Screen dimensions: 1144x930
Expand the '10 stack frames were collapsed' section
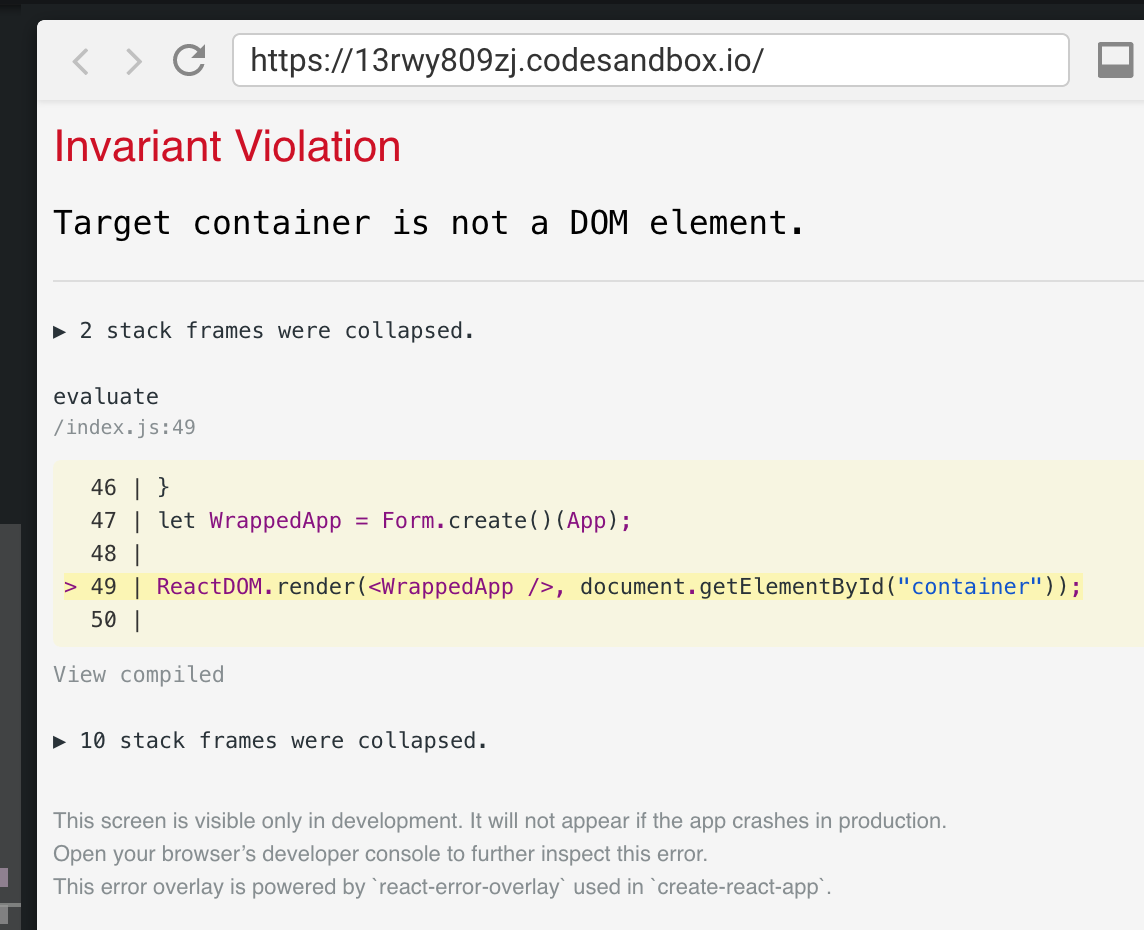pos(283,740)
